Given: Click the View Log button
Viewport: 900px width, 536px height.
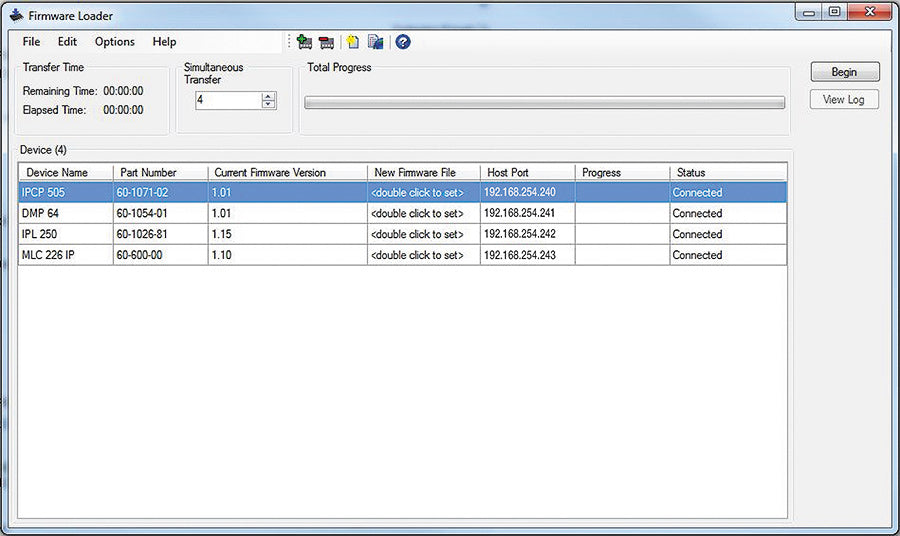Looking at the screenshot, I should point(844,99).
